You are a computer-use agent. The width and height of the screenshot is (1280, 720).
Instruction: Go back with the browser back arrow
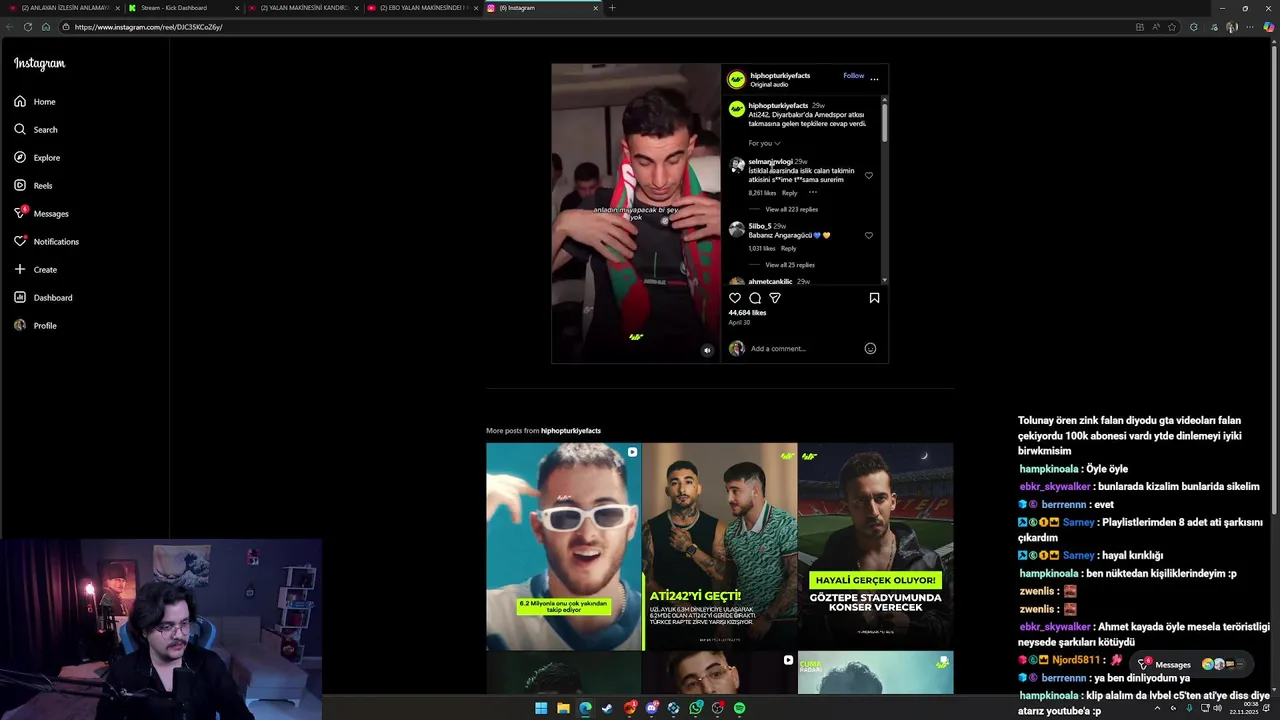[x=9, y=27]
